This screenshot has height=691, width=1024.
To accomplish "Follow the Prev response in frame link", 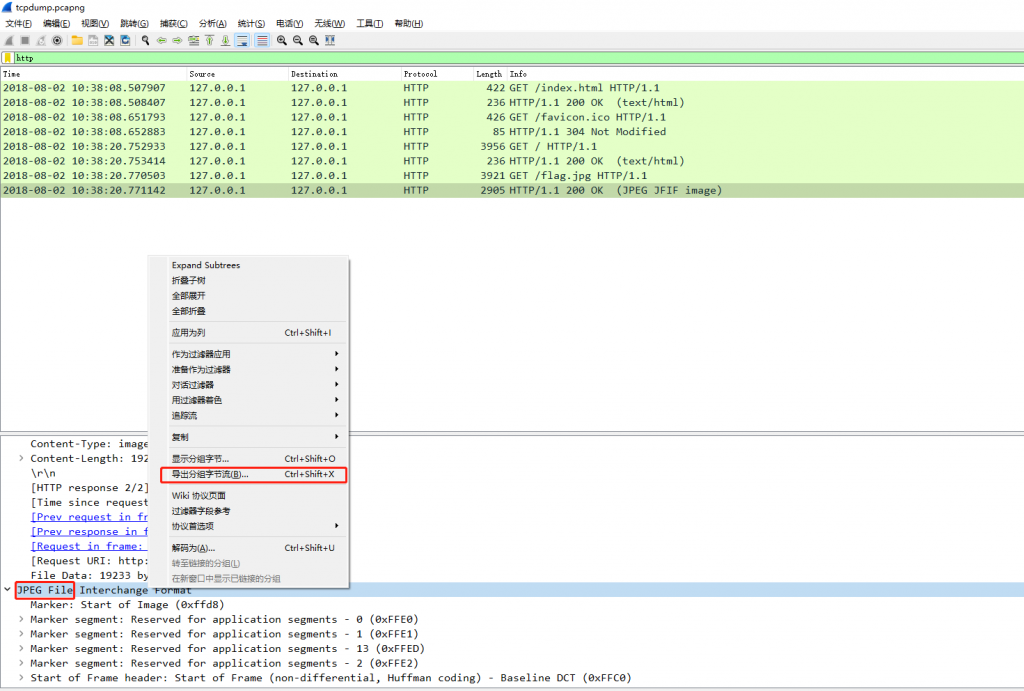I will click(89, 532).
